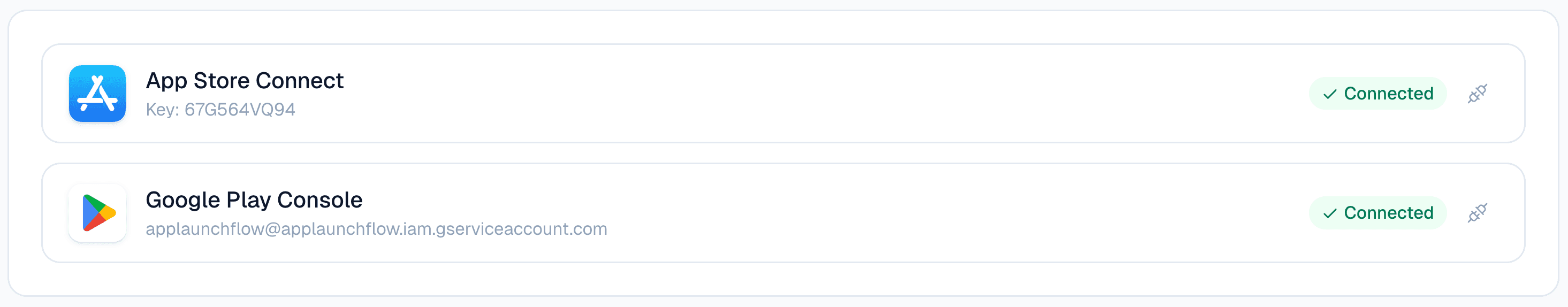Select the App Store Connect Connected status badge

pyautogui.click(x=1377, y=94)
